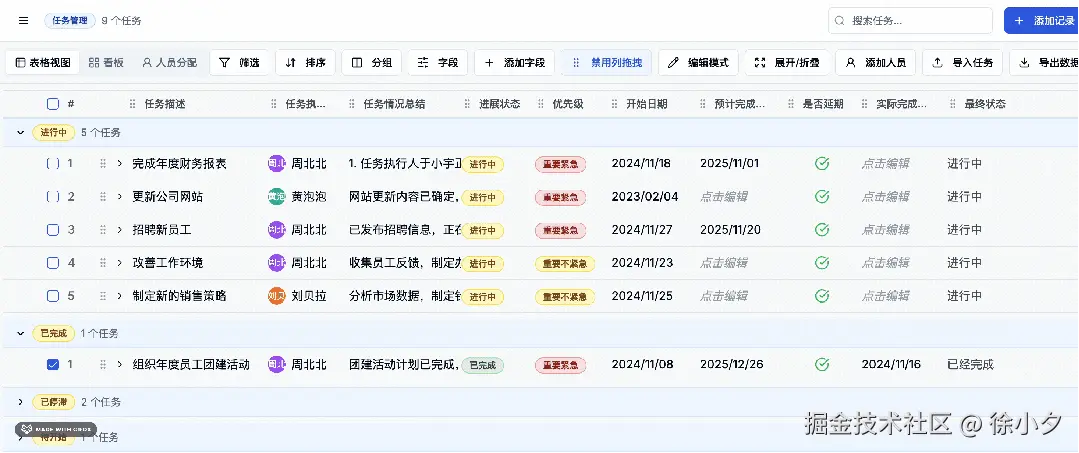The image size is (1079, 453).
Task: Expand subtasks of 制定新的销售策略
Action: pos(120,296)
